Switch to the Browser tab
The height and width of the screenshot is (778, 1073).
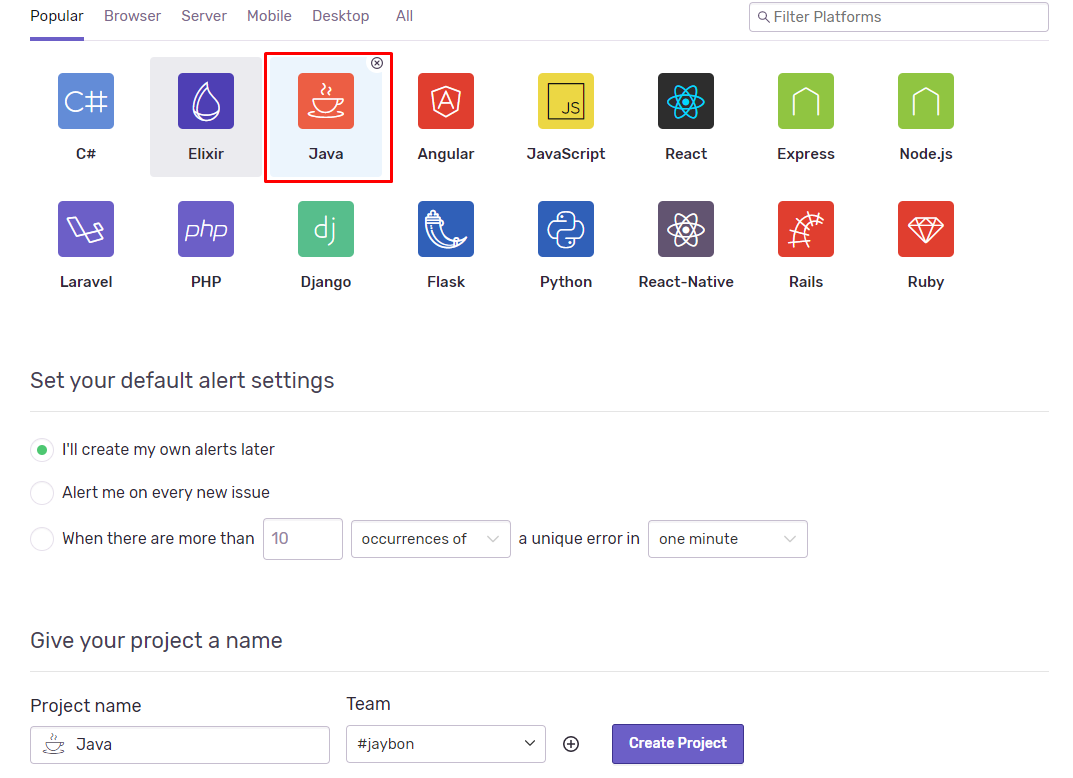[132, 16]
